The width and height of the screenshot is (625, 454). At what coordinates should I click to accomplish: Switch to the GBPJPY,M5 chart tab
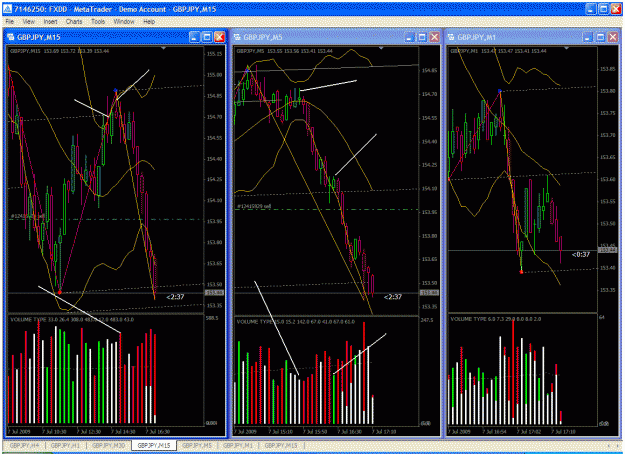(197, 445)
